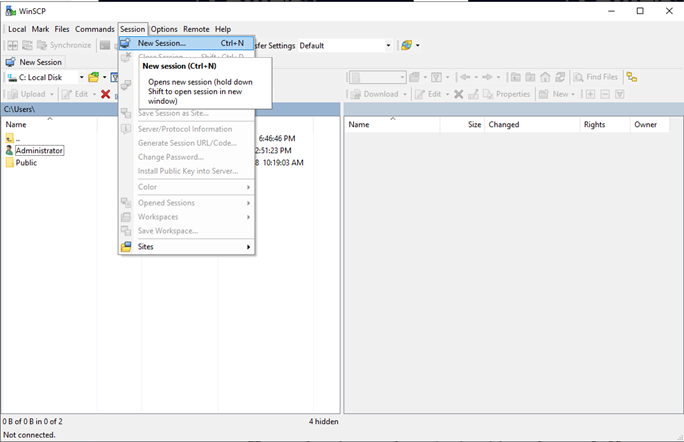This screenshot has height=442, width=684.
Task: Click the Synchronize Browsing toolbar icon
Action: 27,45
